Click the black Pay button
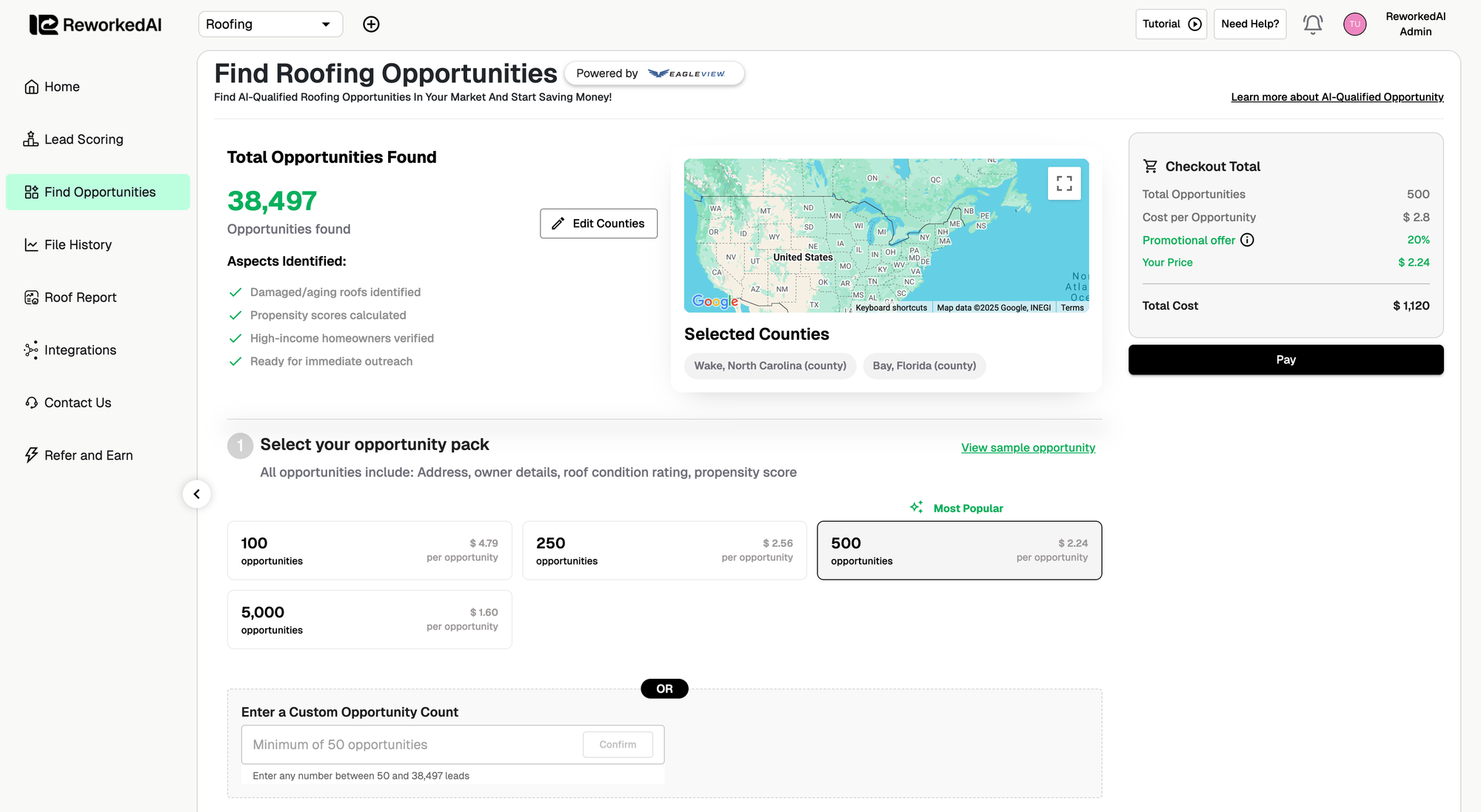1481x812 pixels. 1286,360
